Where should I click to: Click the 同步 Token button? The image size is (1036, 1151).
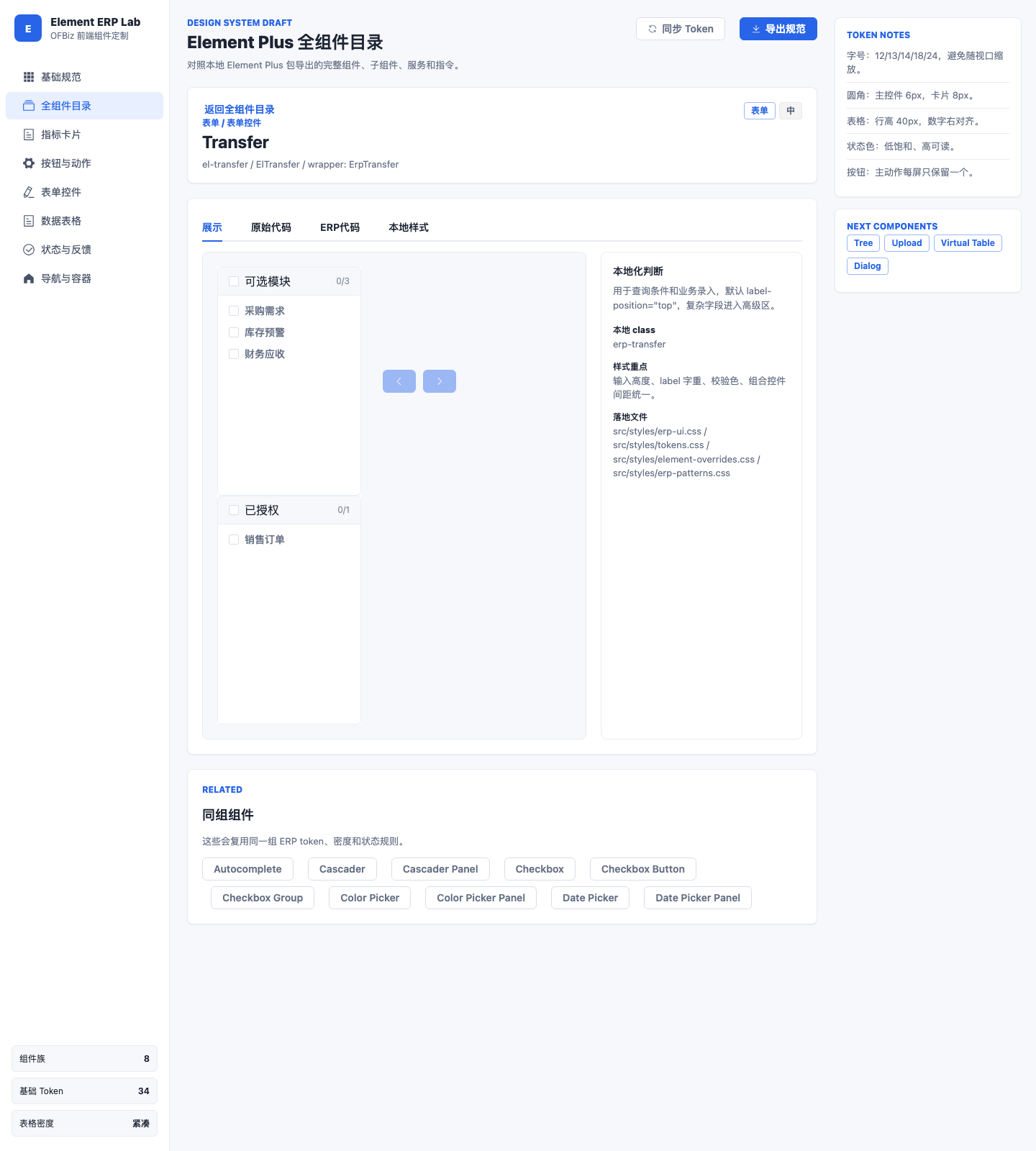pyautogui.click(x=681, y=29)
